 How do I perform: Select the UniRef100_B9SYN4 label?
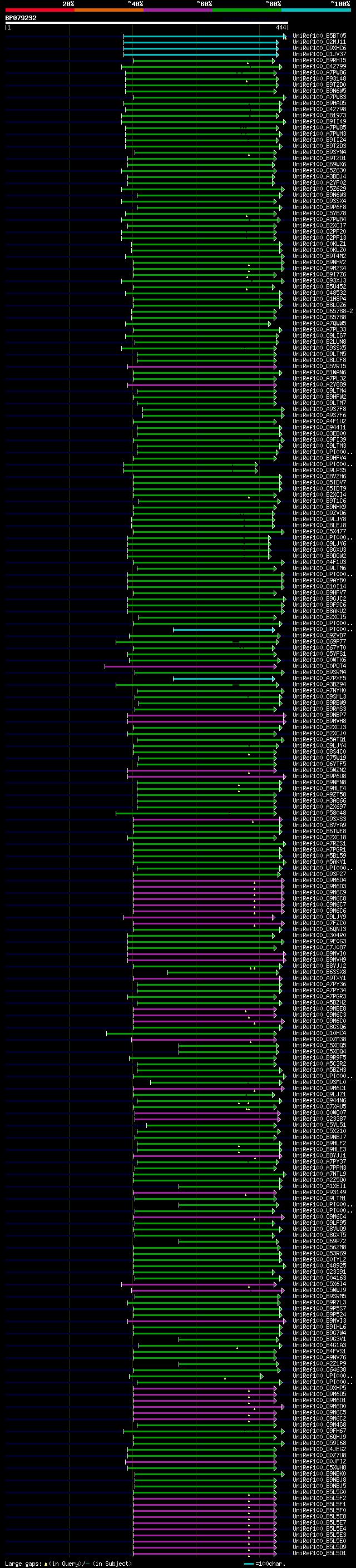(319, 152)
